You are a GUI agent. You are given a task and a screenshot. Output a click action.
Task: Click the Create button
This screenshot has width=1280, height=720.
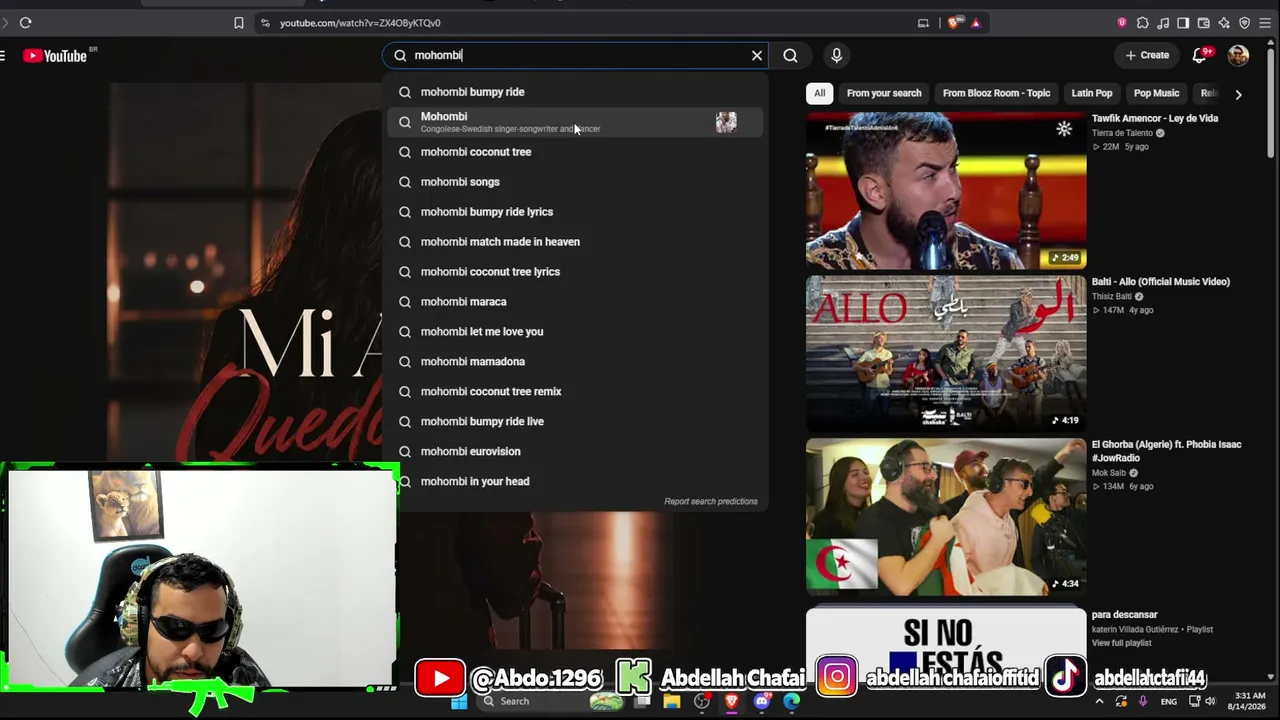[x=1147, y=56]
